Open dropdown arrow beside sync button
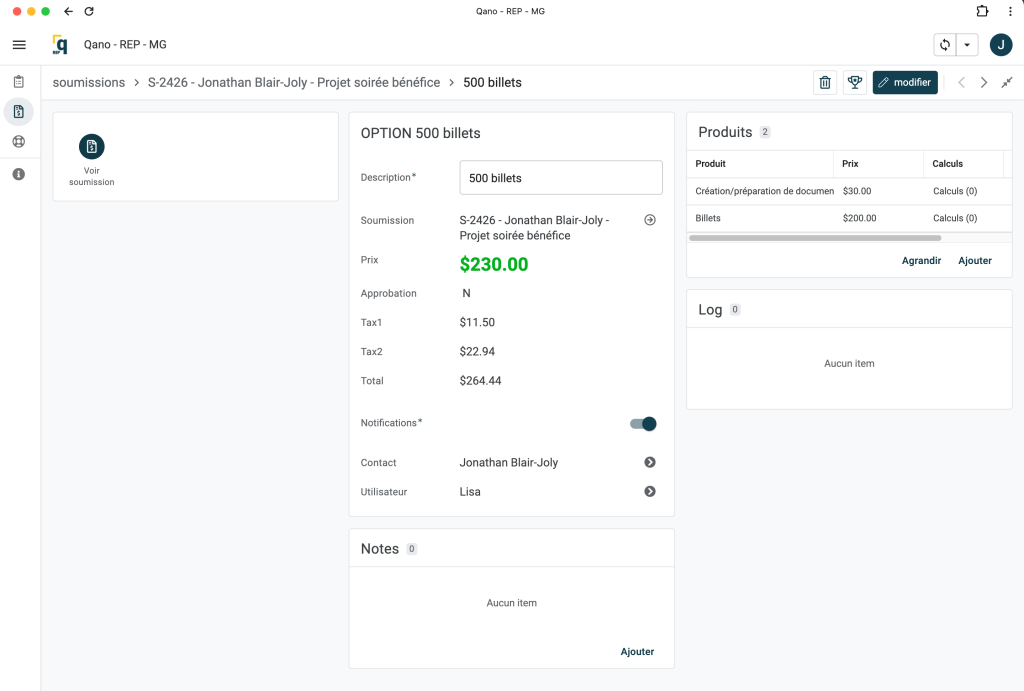 (967, 45)
